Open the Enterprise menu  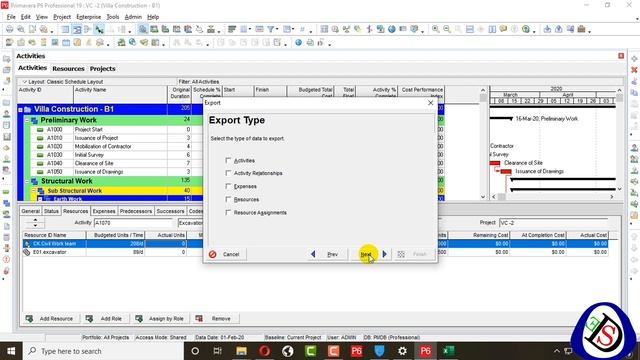89,17
